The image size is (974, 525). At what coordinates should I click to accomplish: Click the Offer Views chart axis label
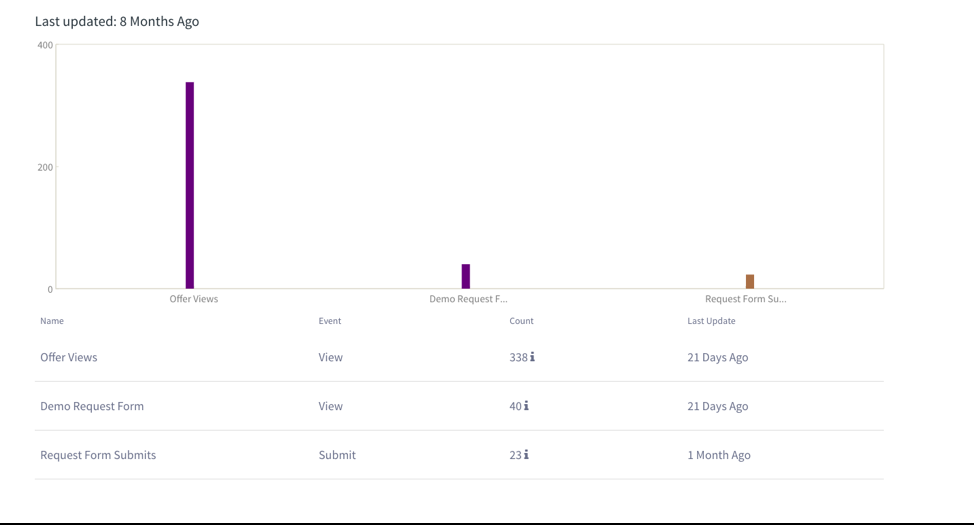[x=194, y=299]
